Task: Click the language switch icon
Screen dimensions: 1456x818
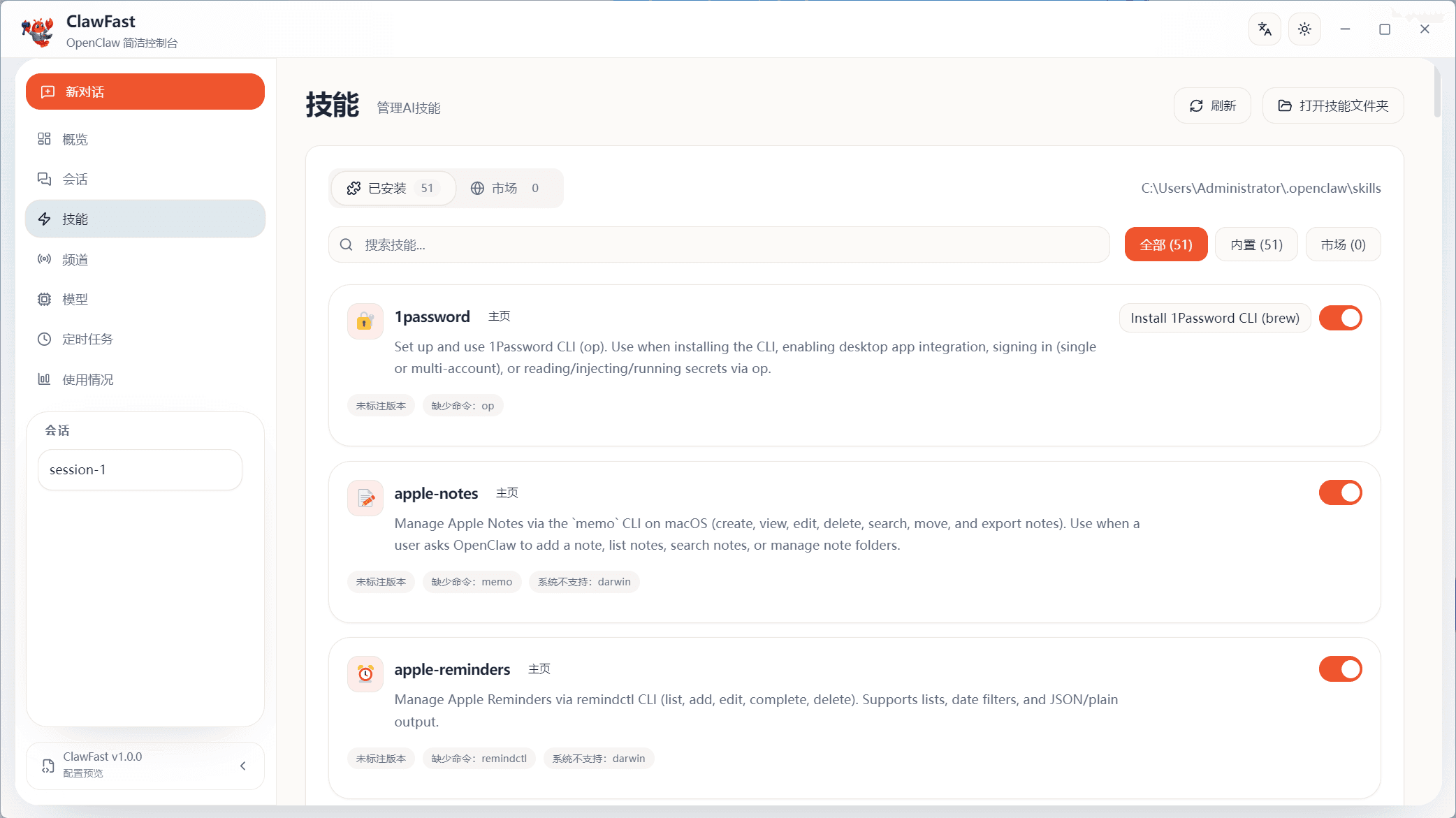Action: (1265, 29)
